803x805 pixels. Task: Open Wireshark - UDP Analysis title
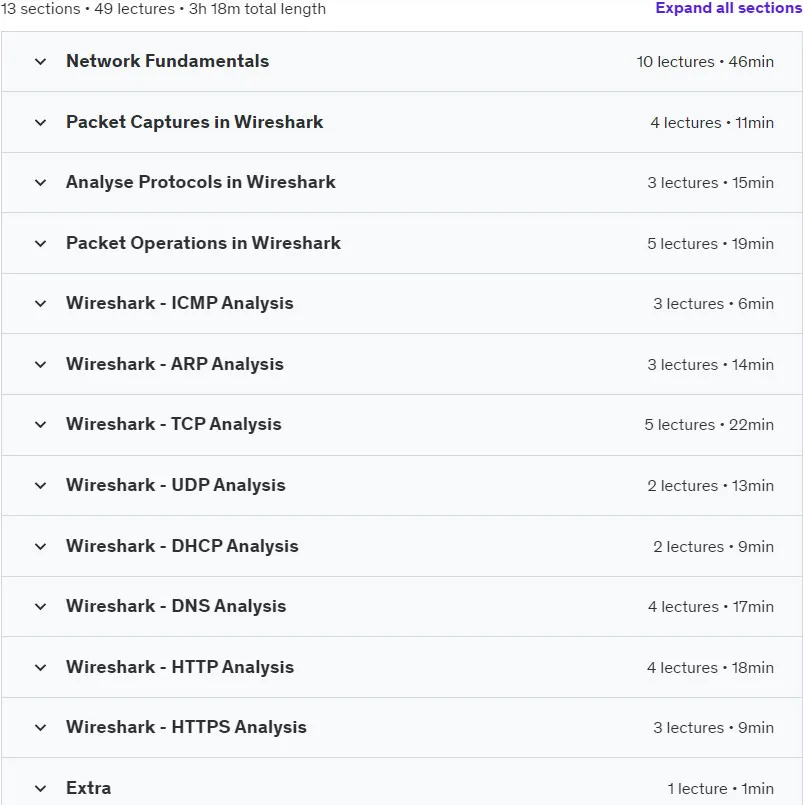click(176, 485)
